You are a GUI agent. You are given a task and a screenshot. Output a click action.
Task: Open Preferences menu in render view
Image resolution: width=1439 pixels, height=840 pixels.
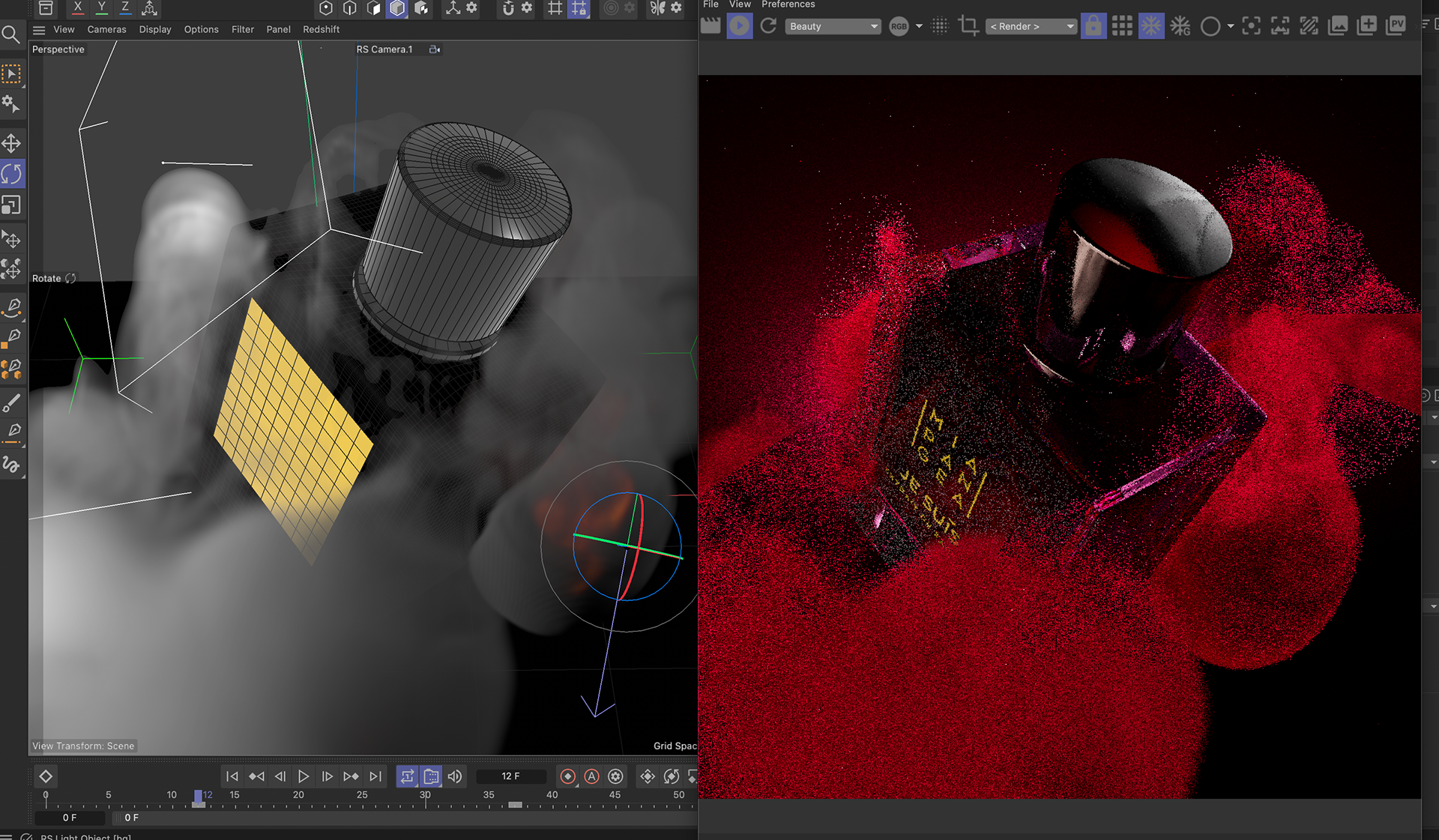[x=788, y=4]
